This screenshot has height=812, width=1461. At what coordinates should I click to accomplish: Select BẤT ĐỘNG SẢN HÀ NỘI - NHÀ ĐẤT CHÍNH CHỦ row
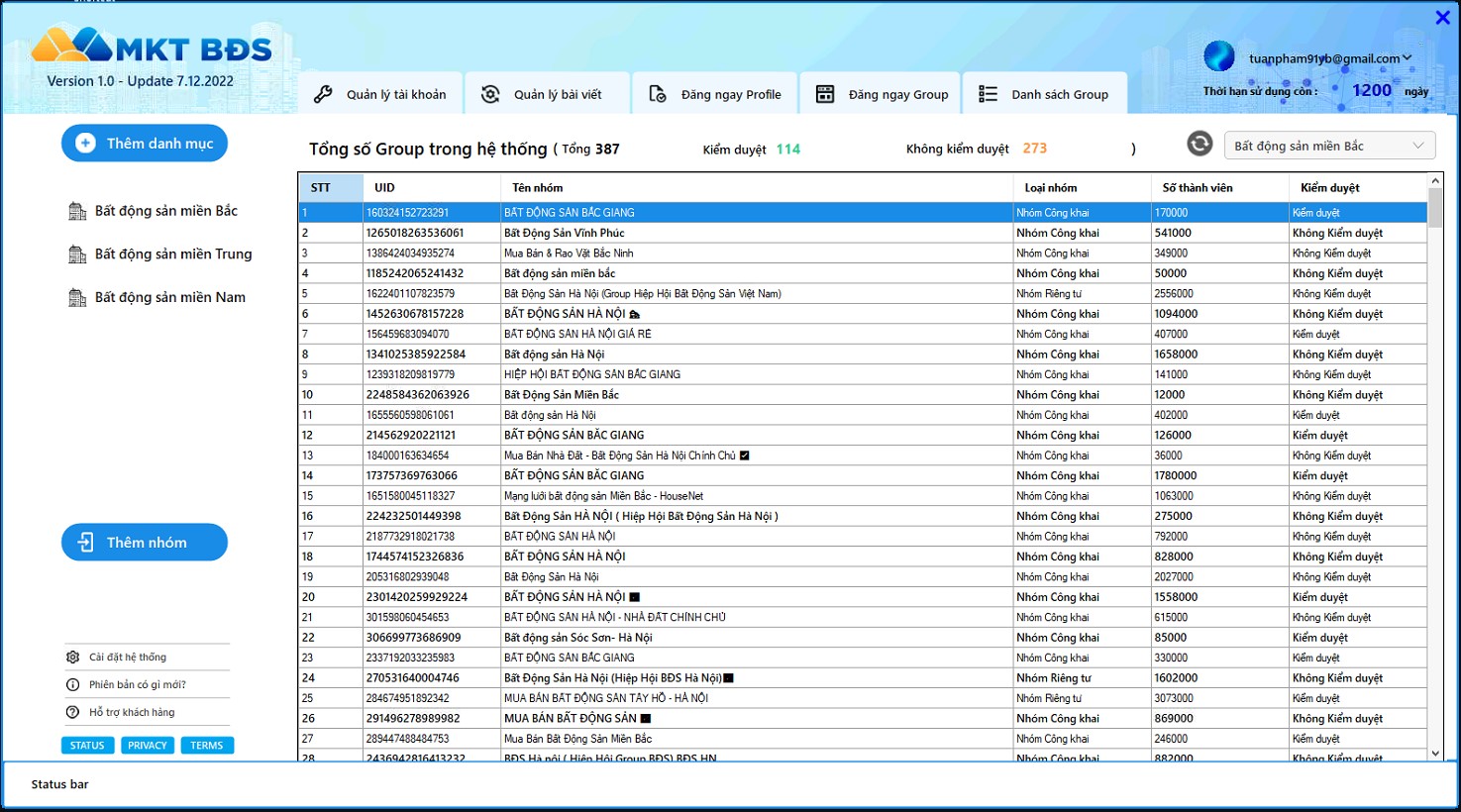[863, 617]
